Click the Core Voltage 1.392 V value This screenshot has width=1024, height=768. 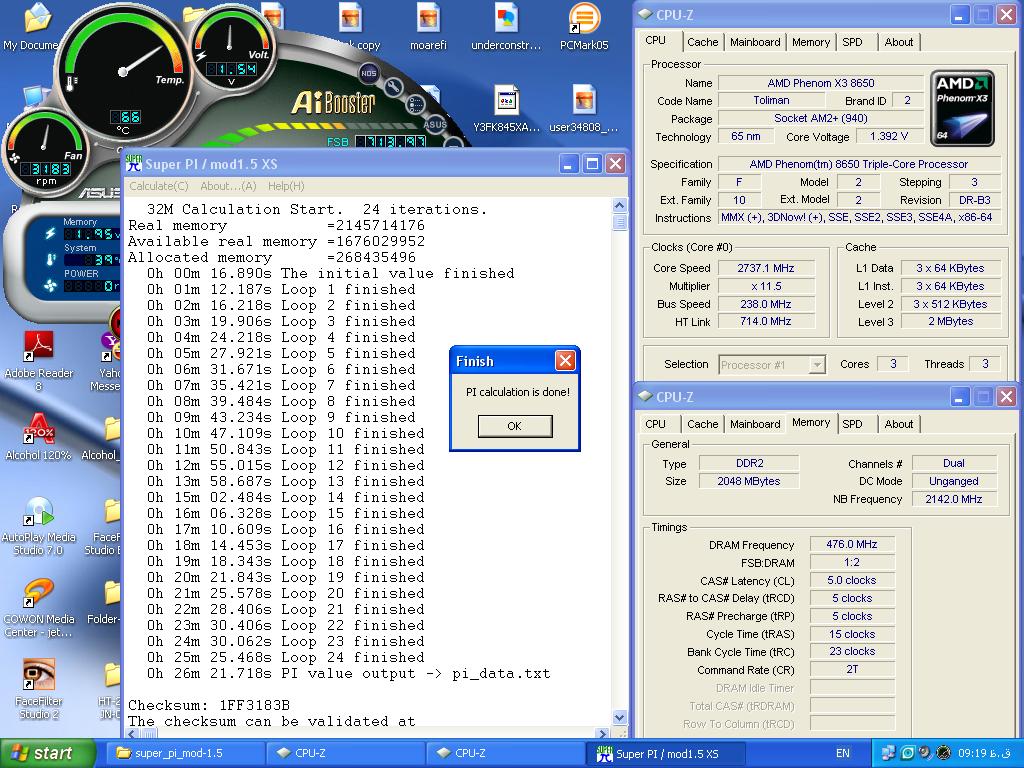(889, 136)
